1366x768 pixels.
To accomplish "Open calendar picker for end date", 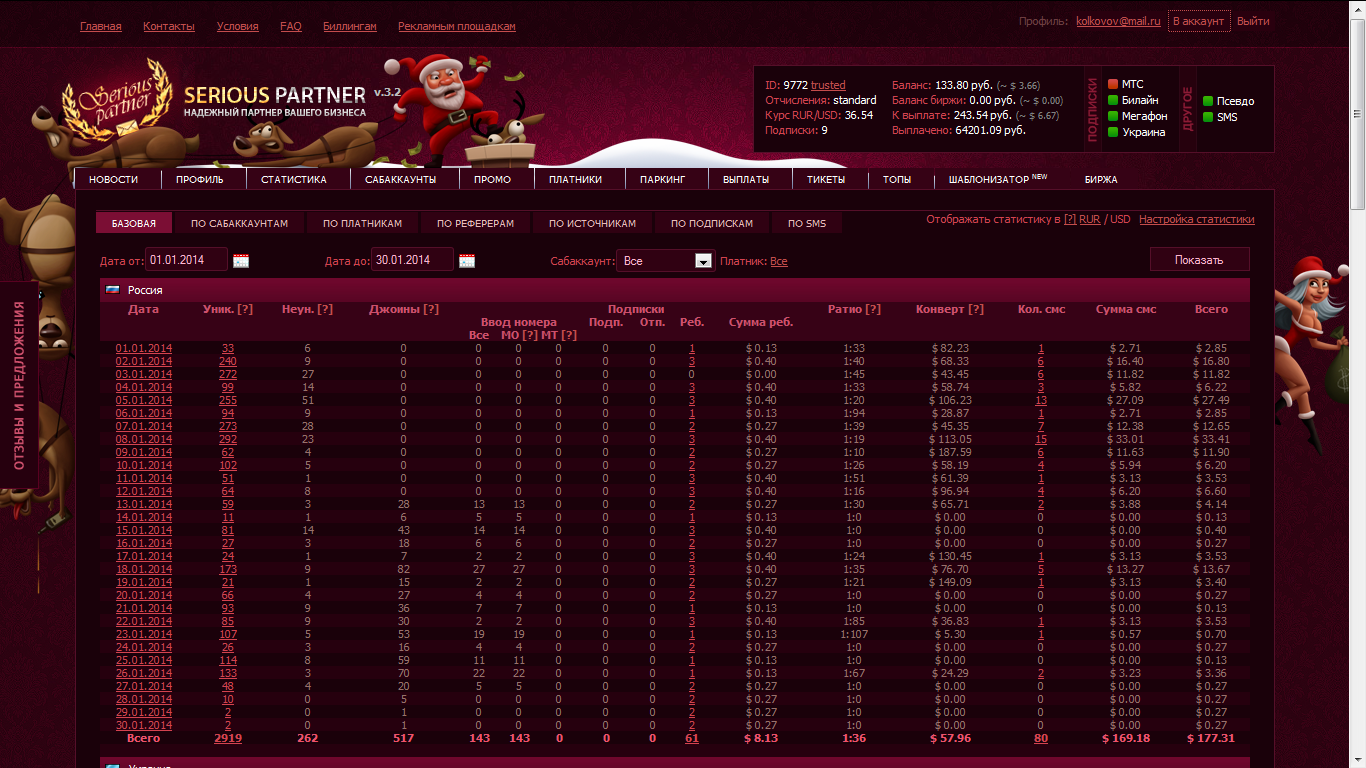I will click(467, 261).
